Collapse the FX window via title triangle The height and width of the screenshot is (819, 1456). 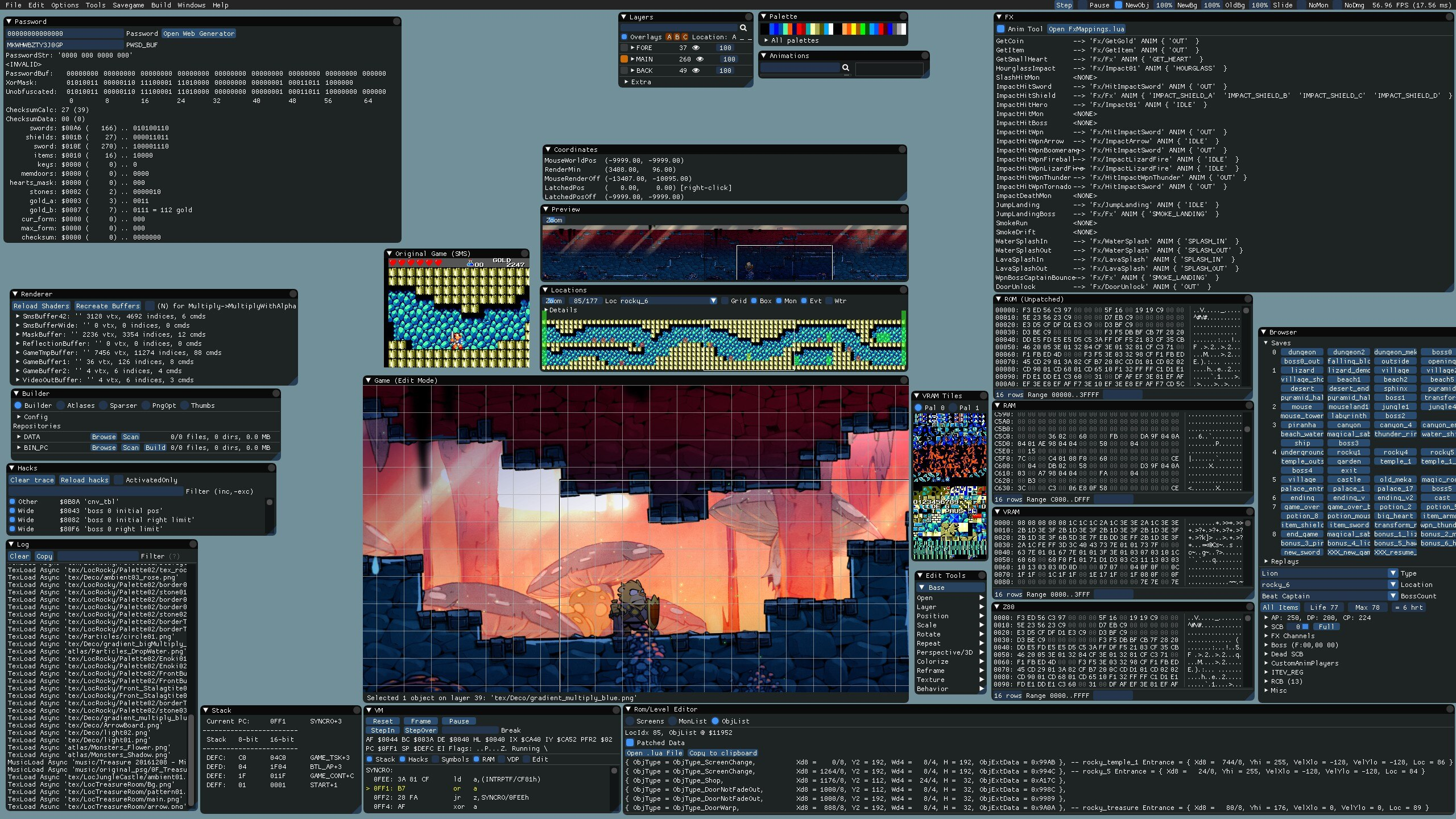[999, 17]
